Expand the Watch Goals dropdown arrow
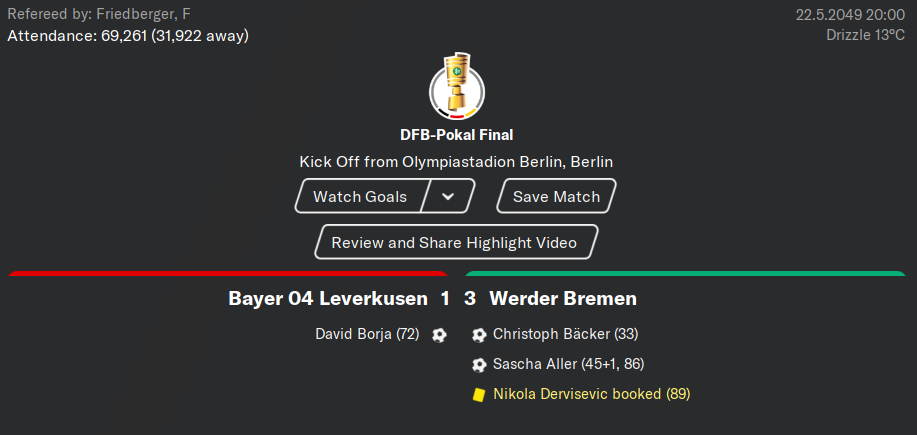Screen dimensions: 917x435 point(448,196)
